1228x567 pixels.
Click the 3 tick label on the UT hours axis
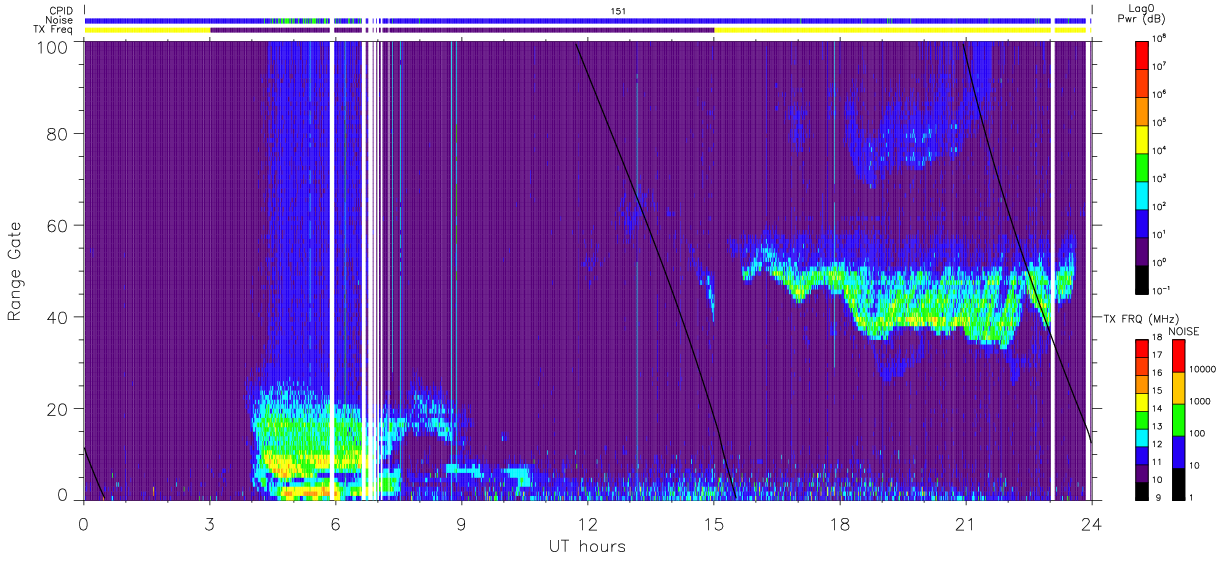pyautogui.click(x=209, y=524)
